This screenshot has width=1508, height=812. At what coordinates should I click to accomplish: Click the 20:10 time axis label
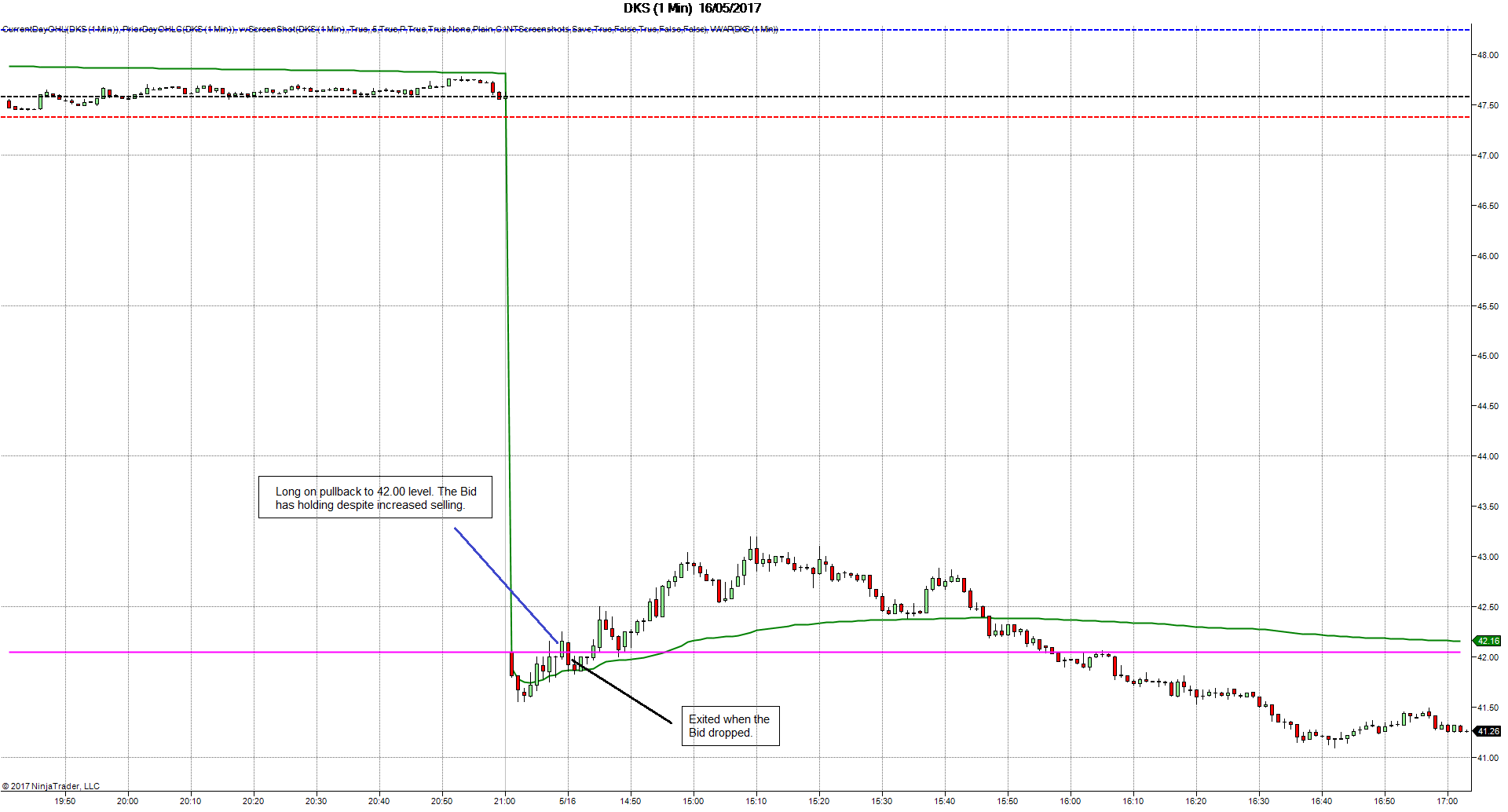[191, 801]
